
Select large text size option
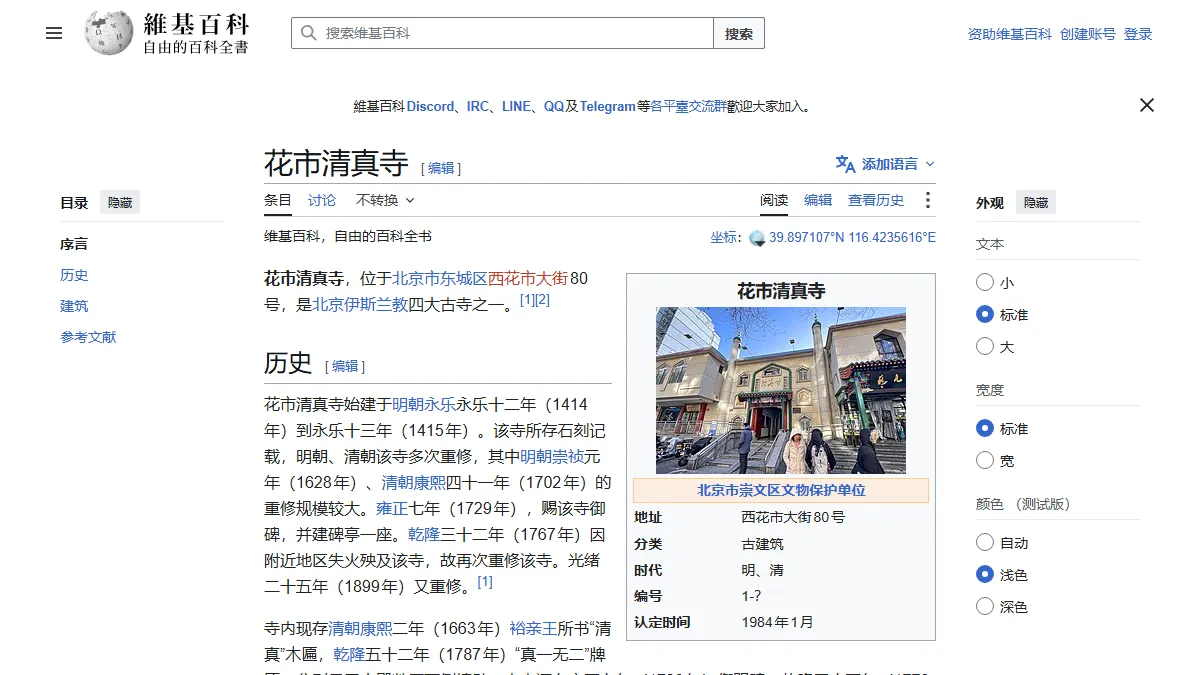point(985,346)
